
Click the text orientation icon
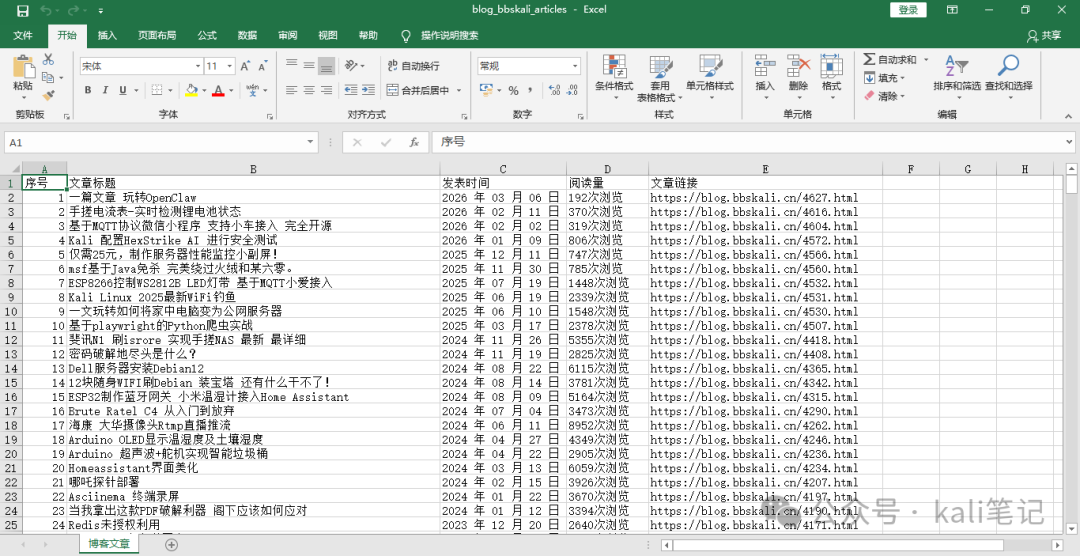(x=351, y=65)
